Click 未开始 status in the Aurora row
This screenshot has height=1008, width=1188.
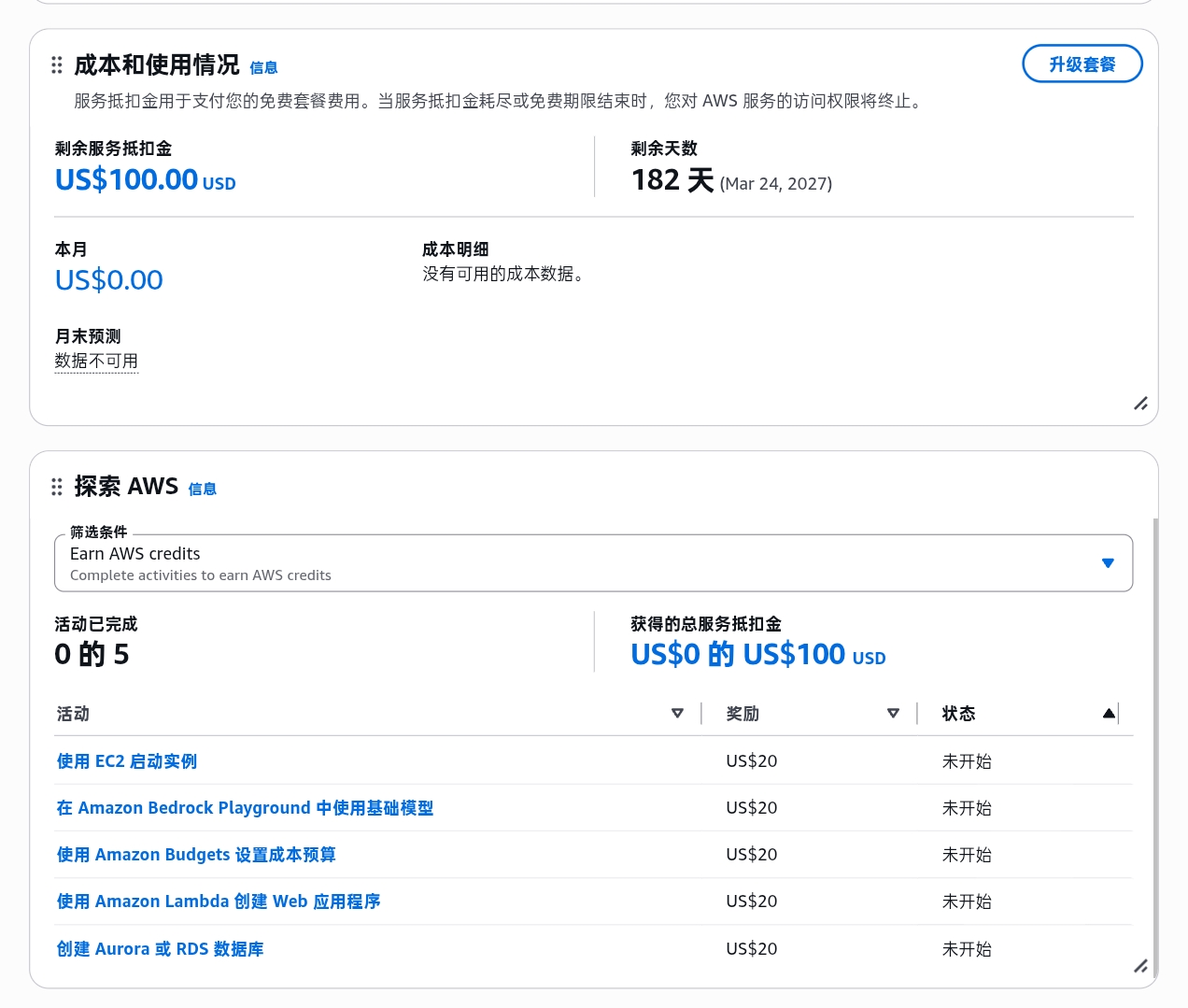click(x=967, y=949)
